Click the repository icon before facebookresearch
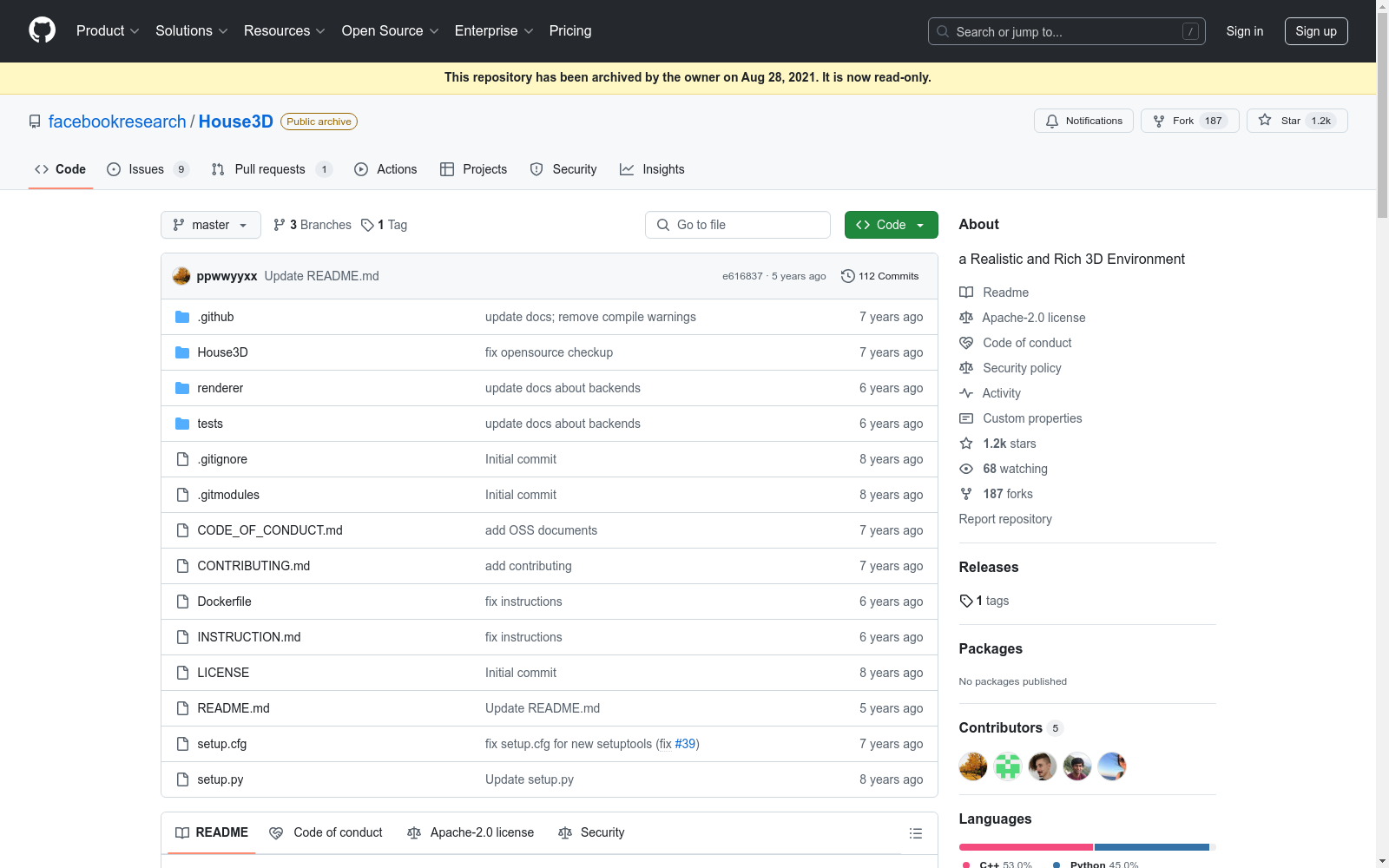The width and height of the screenshot is (1389, 868). [x=35, y=122]
